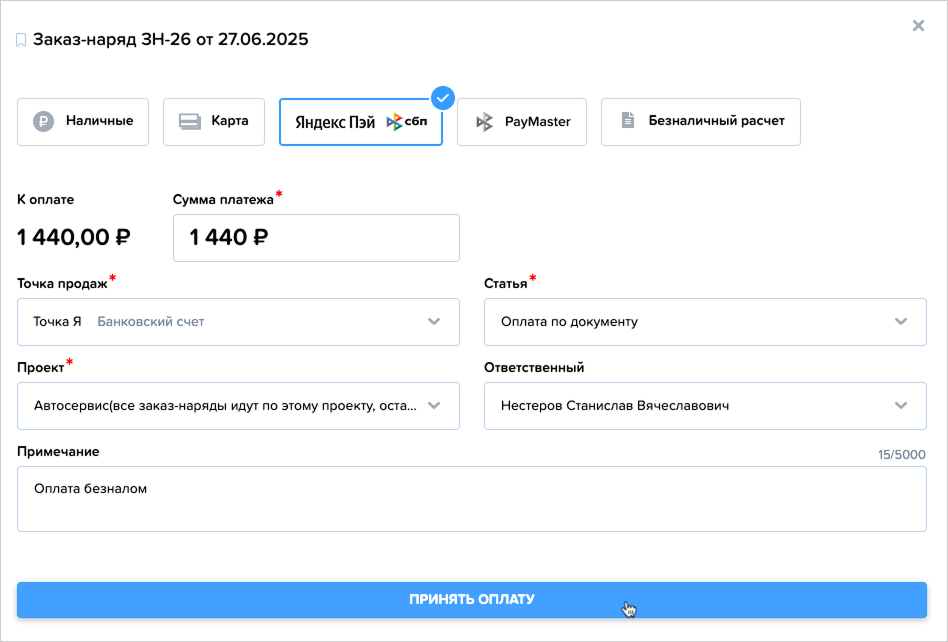The width and height of the screenshot is (948, 642).
Task: Select Наличные payment method
Action: point(83,122)
